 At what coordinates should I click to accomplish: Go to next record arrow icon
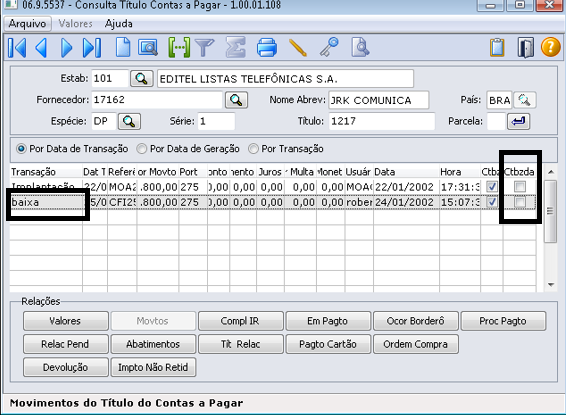(x=67, y=47)
